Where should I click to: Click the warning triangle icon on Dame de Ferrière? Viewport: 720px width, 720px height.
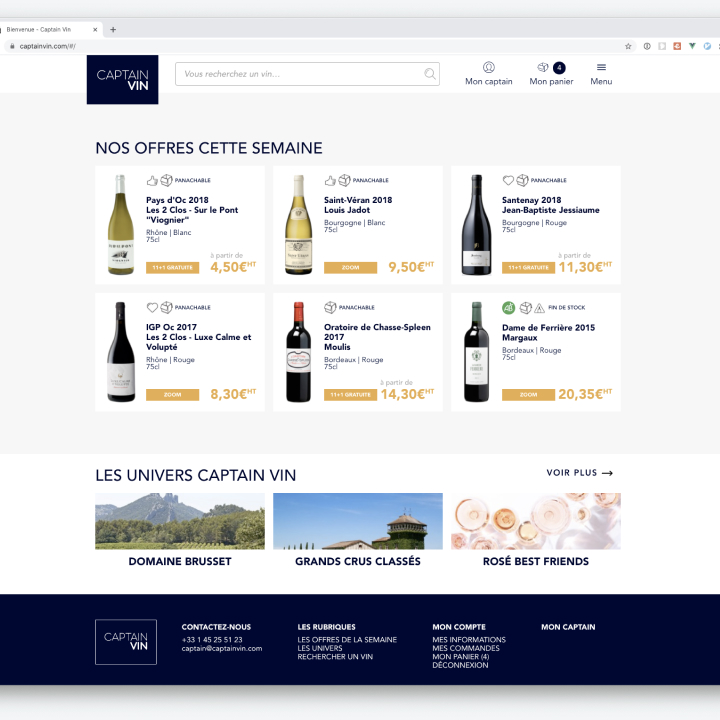[x=540, y=308]
